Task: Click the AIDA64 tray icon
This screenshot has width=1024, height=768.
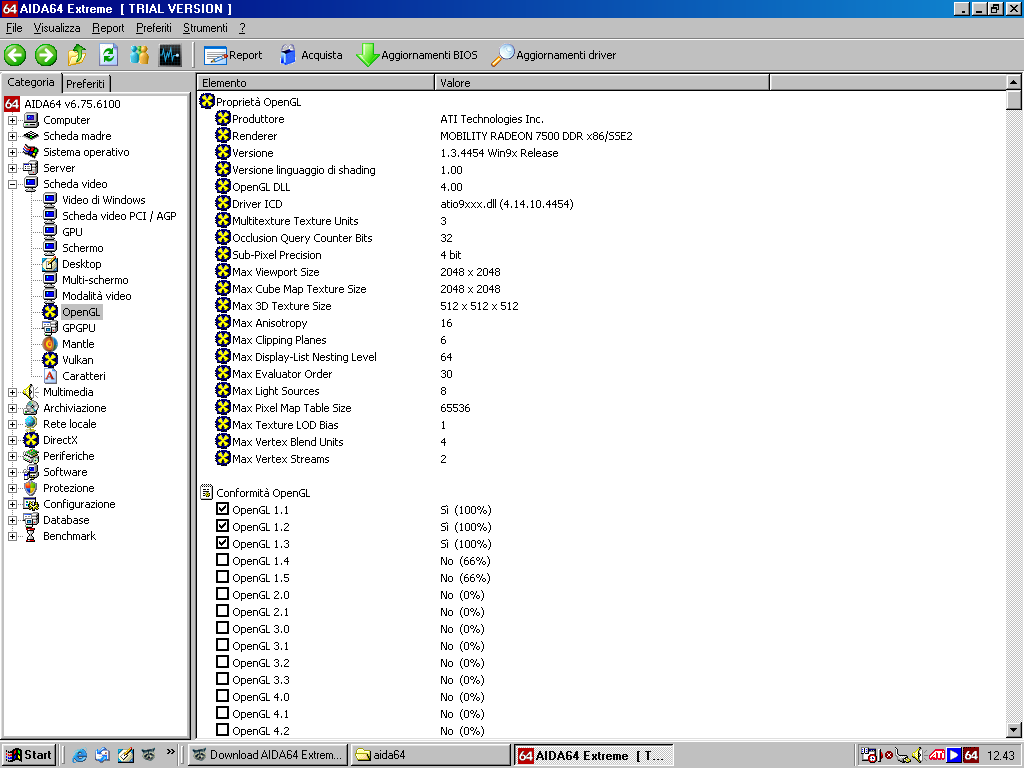Action: [971, 755]
